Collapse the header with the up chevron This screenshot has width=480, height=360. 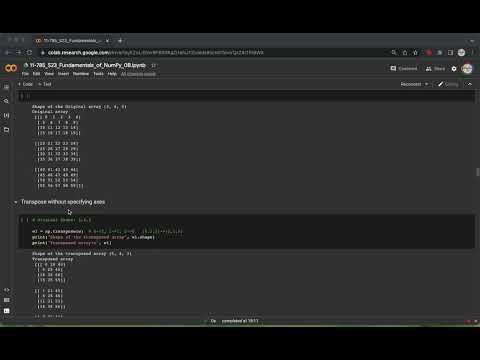[470, 84]
